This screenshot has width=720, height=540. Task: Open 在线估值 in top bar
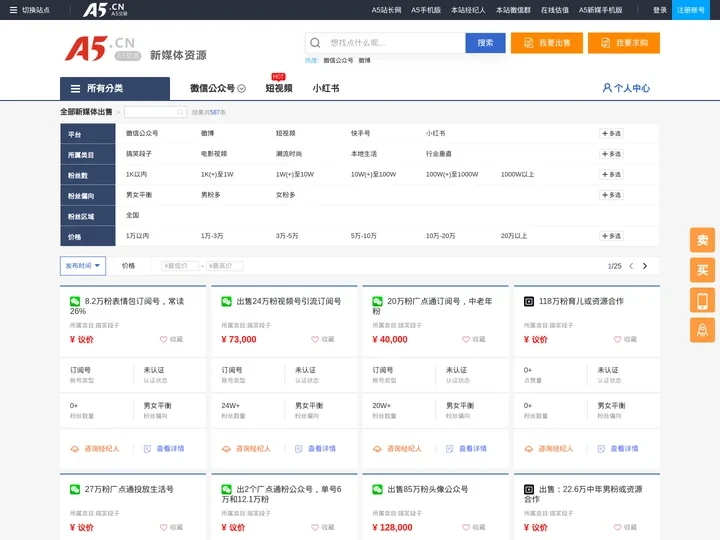(554, 10)
